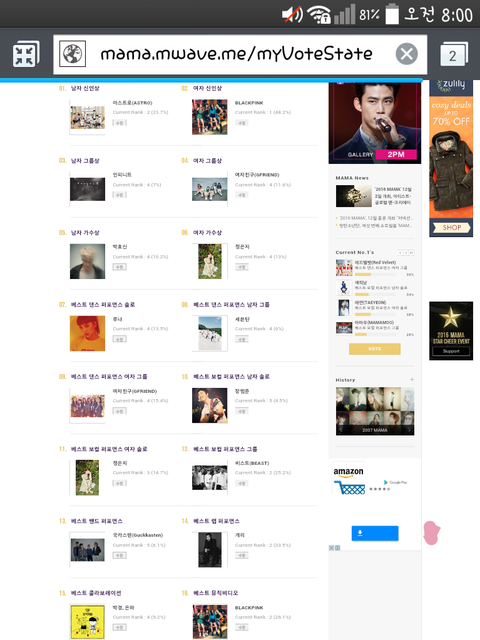The image size is (480, 640).
Task: Pause the Current No.1's slideshow
Action: coord(412,253)
